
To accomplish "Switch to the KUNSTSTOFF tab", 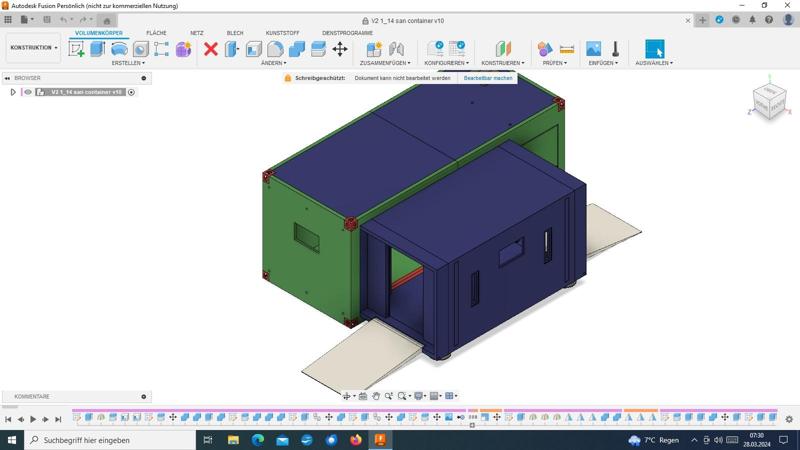I will 282,33.
